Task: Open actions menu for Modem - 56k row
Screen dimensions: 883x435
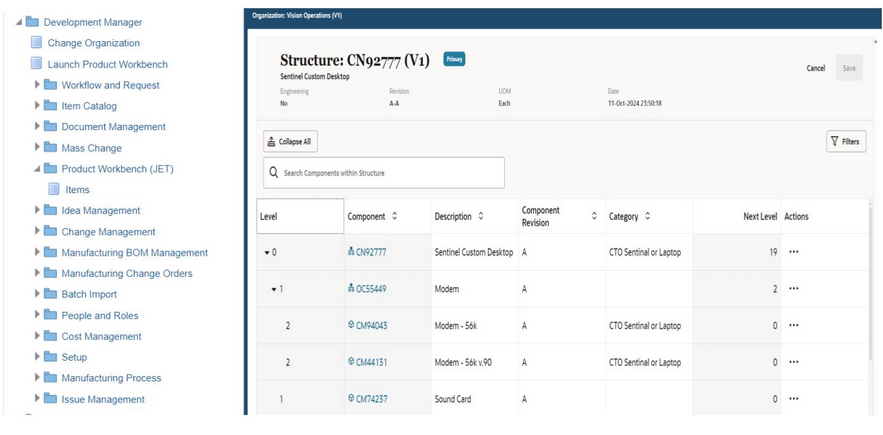Action: [x=793, y=326]
